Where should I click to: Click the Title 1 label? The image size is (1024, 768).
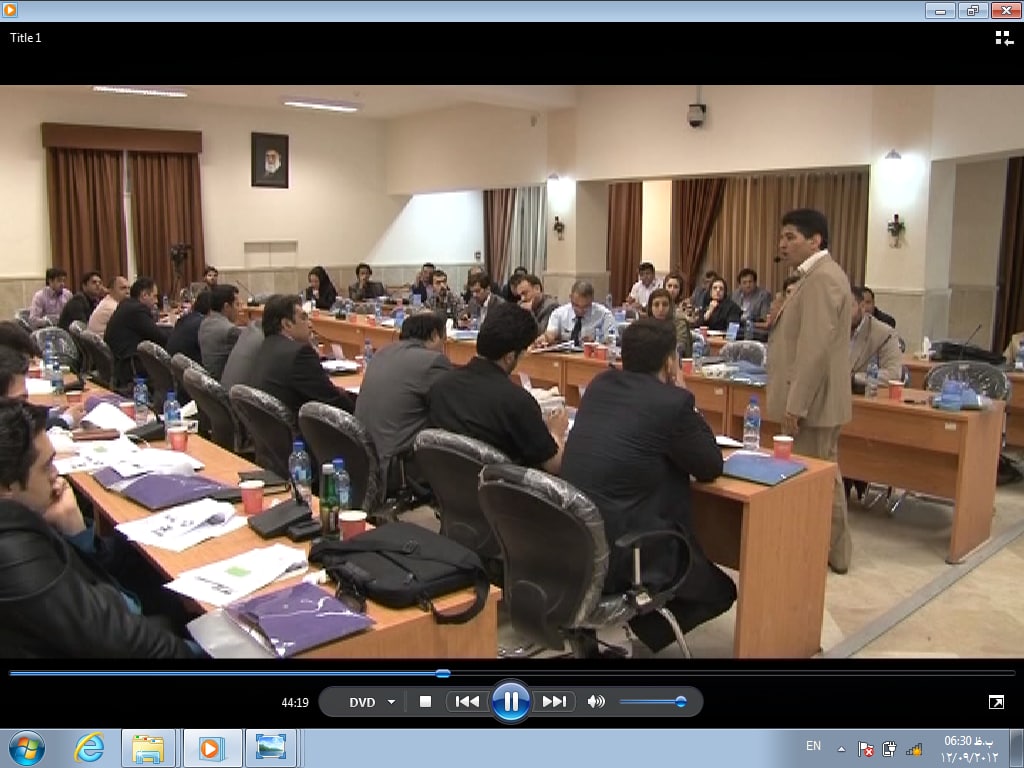coord(25,38)
